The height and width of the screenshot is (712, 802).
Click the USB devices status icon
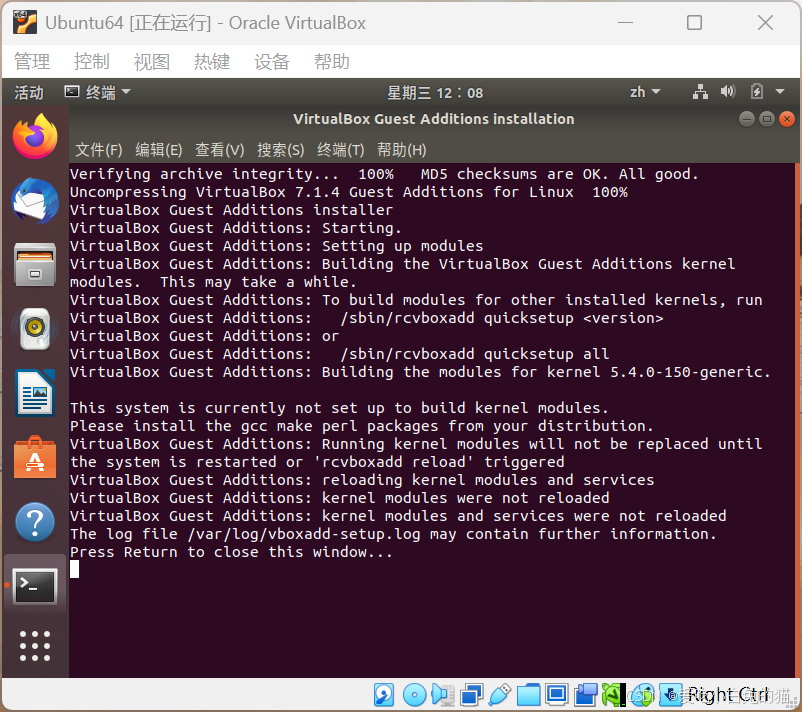[500, 695]
